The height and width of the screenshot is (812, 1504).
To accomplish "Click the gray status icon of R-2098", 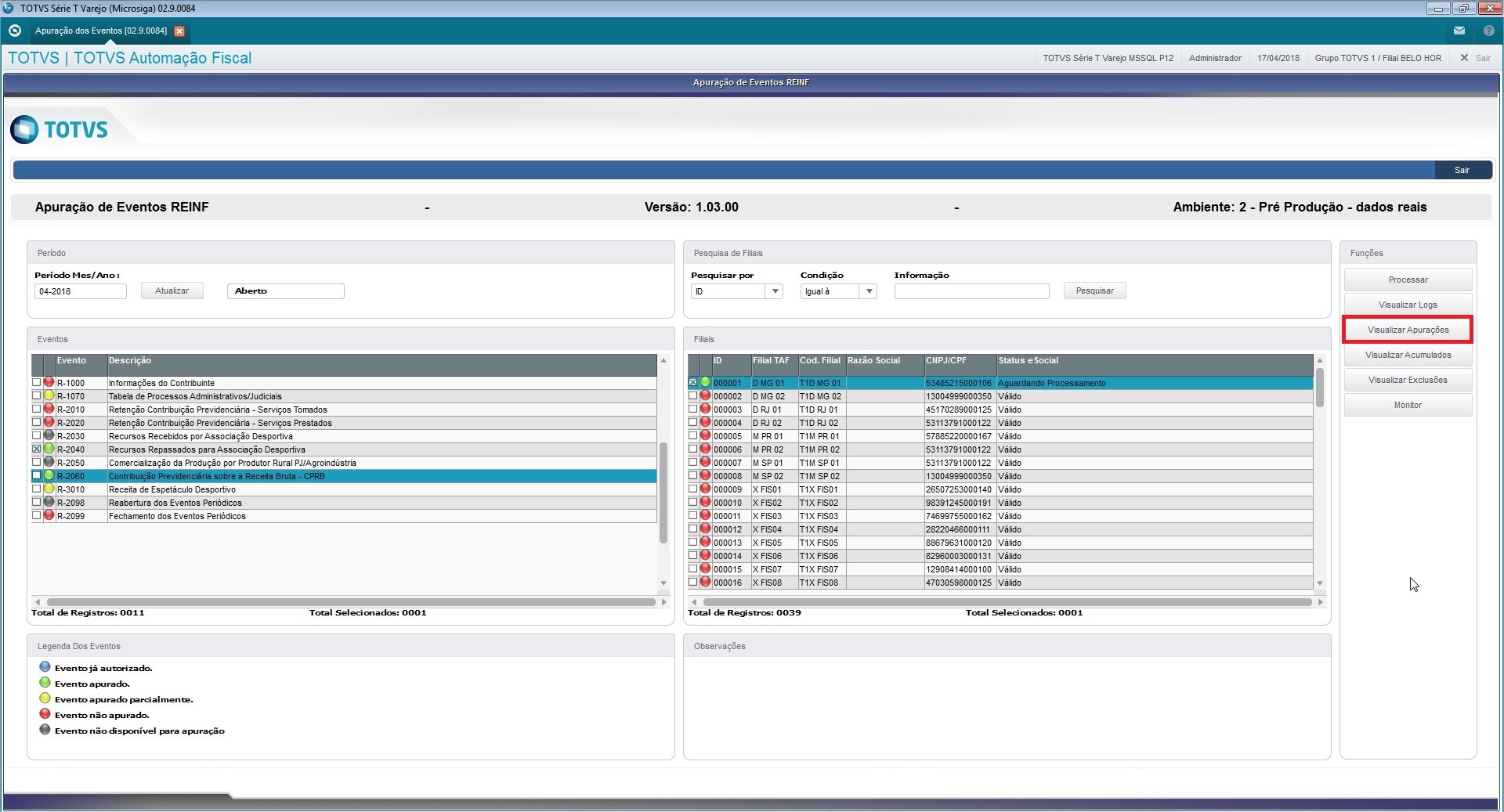I will [x=49, y=503].
